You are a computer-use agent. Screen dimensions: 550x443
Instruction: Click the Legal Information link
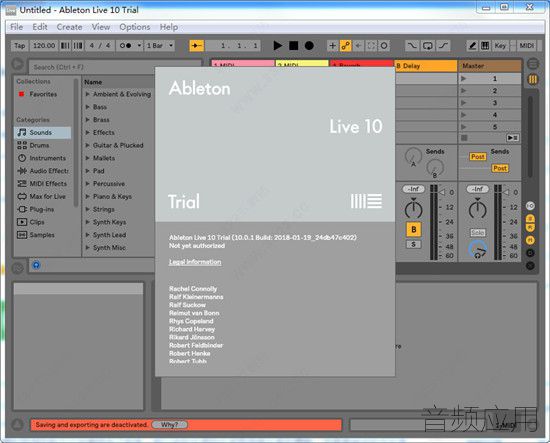click(x=195, y=262)
